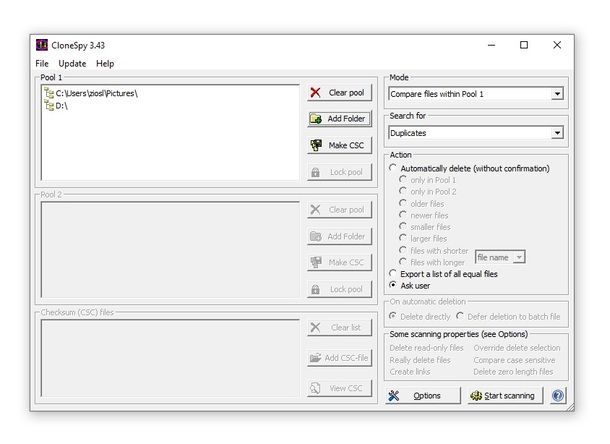Screen dimensions: 610x444
Task: Select Defer deletion to batch file
Action: coord(460,316)
